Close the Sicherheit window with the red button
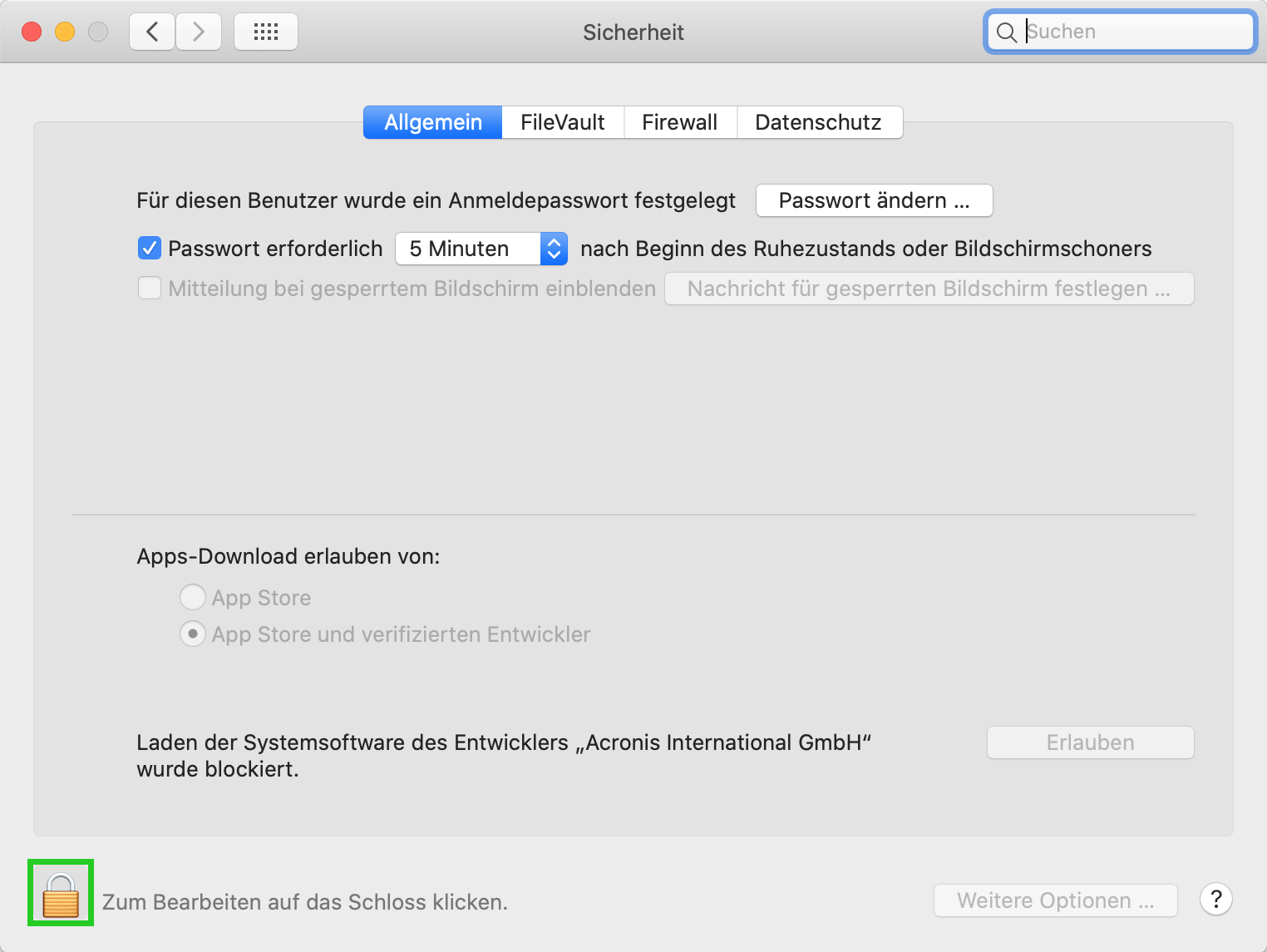1267x952 pixels. 32,32
